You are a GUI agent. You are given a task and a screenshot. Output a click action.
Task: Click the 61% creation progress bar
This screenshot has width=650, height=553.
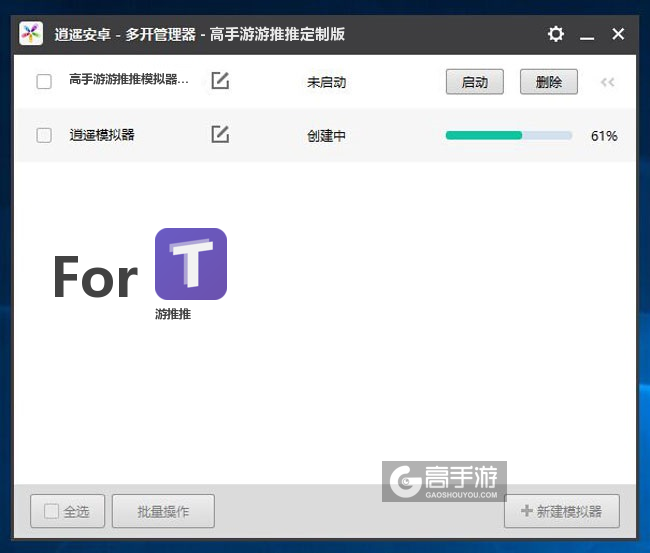509,135
